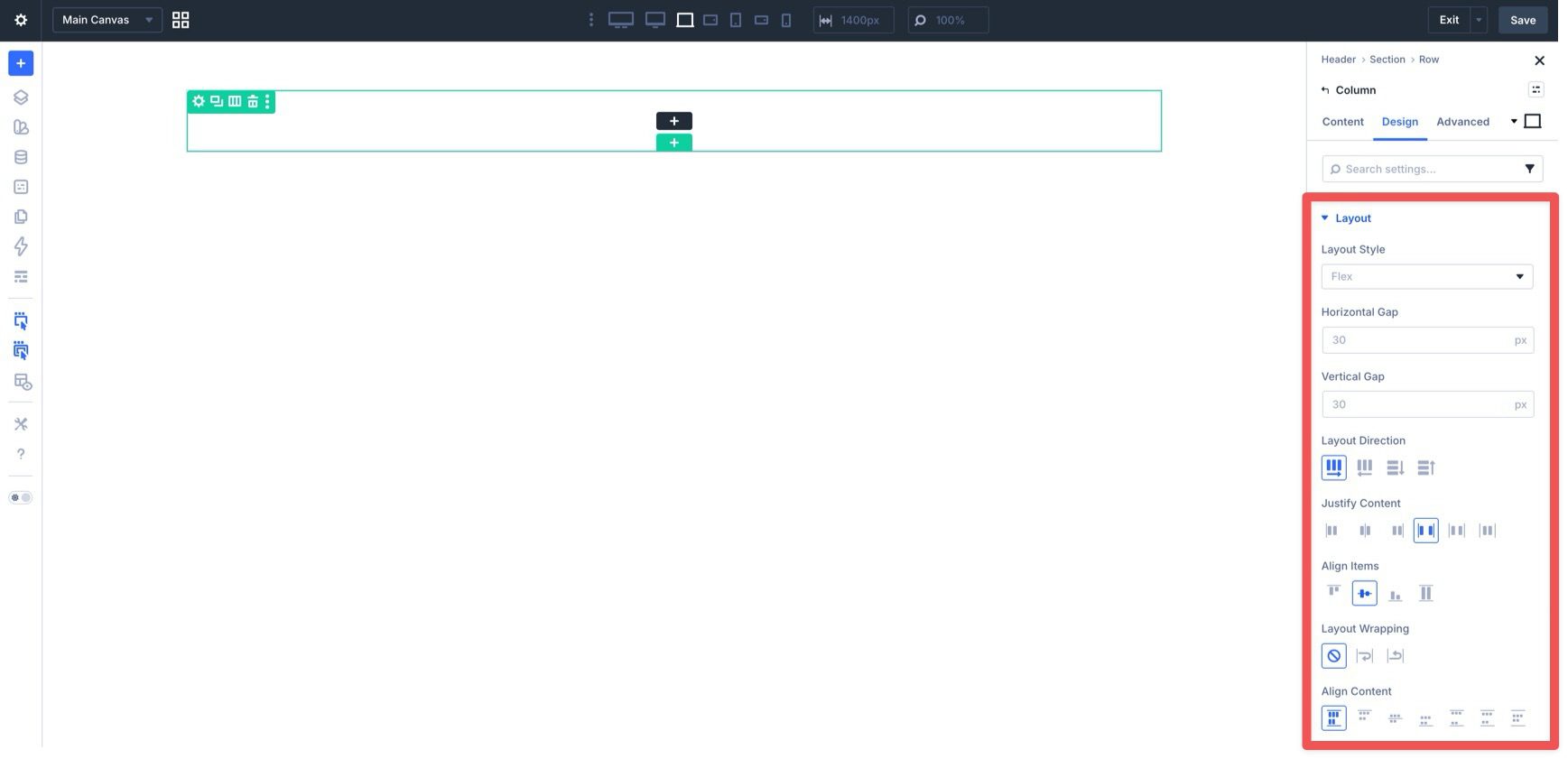Screen dimensions: 1568x759
Task: Set Justify Content to center
Action: tap(1365, 531)
